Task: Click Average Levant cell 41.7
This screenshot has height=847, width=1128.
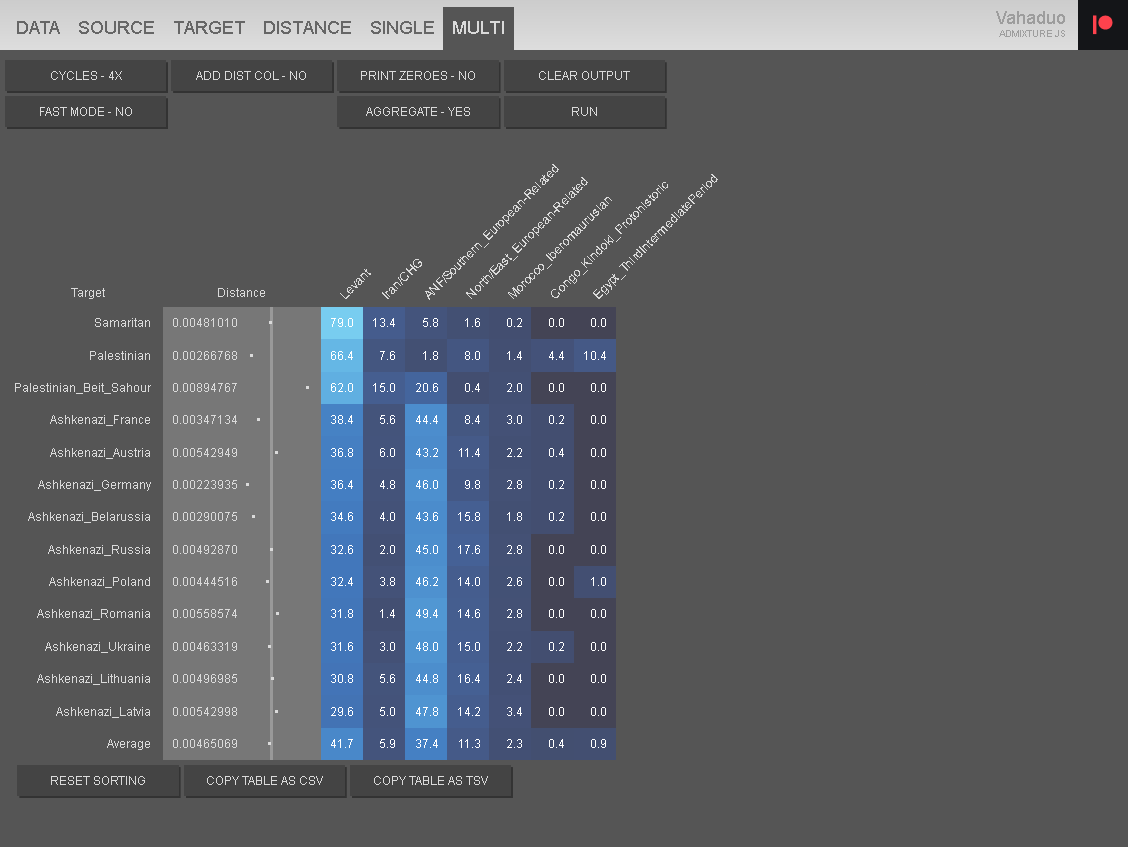Action: coord(342,744)
